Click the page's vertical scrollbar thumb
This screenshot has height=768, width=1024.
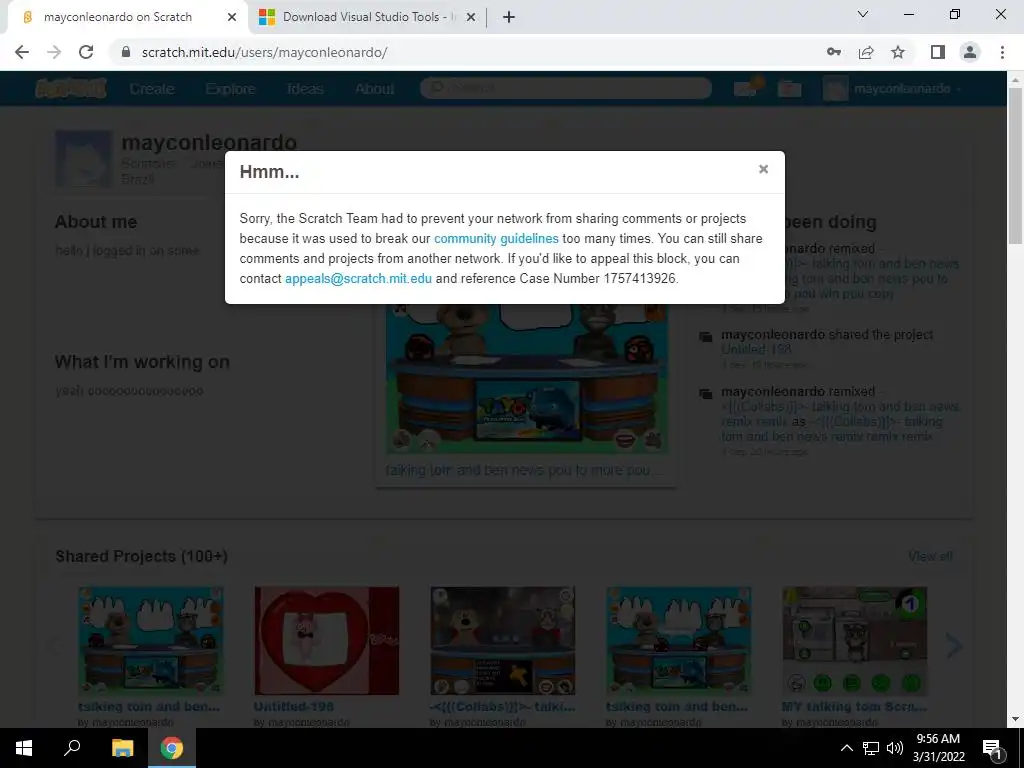click(1015, 165)
